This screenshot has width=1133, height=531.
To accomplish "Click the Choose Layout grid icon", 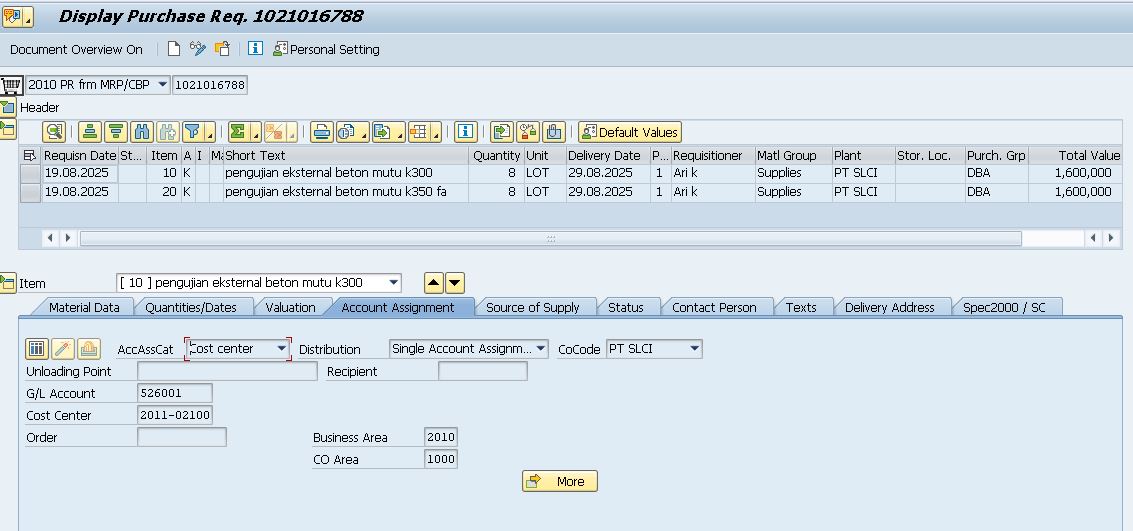I will click(419, 131).
